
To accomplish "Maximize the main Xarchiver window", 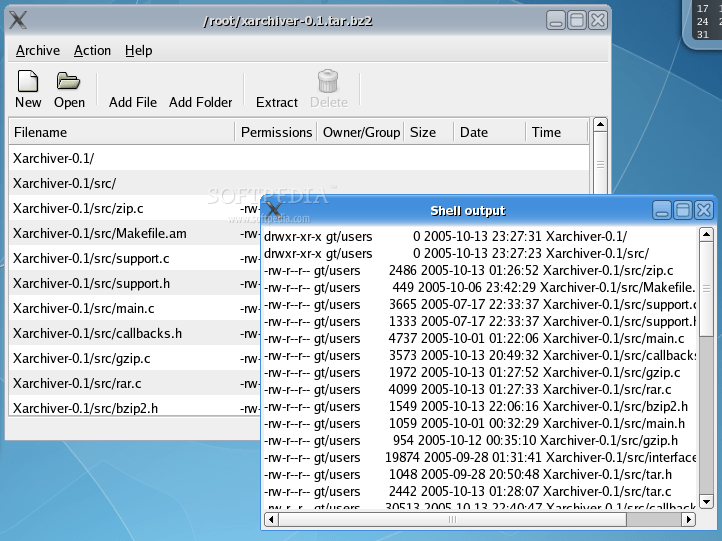I will 576,20.
